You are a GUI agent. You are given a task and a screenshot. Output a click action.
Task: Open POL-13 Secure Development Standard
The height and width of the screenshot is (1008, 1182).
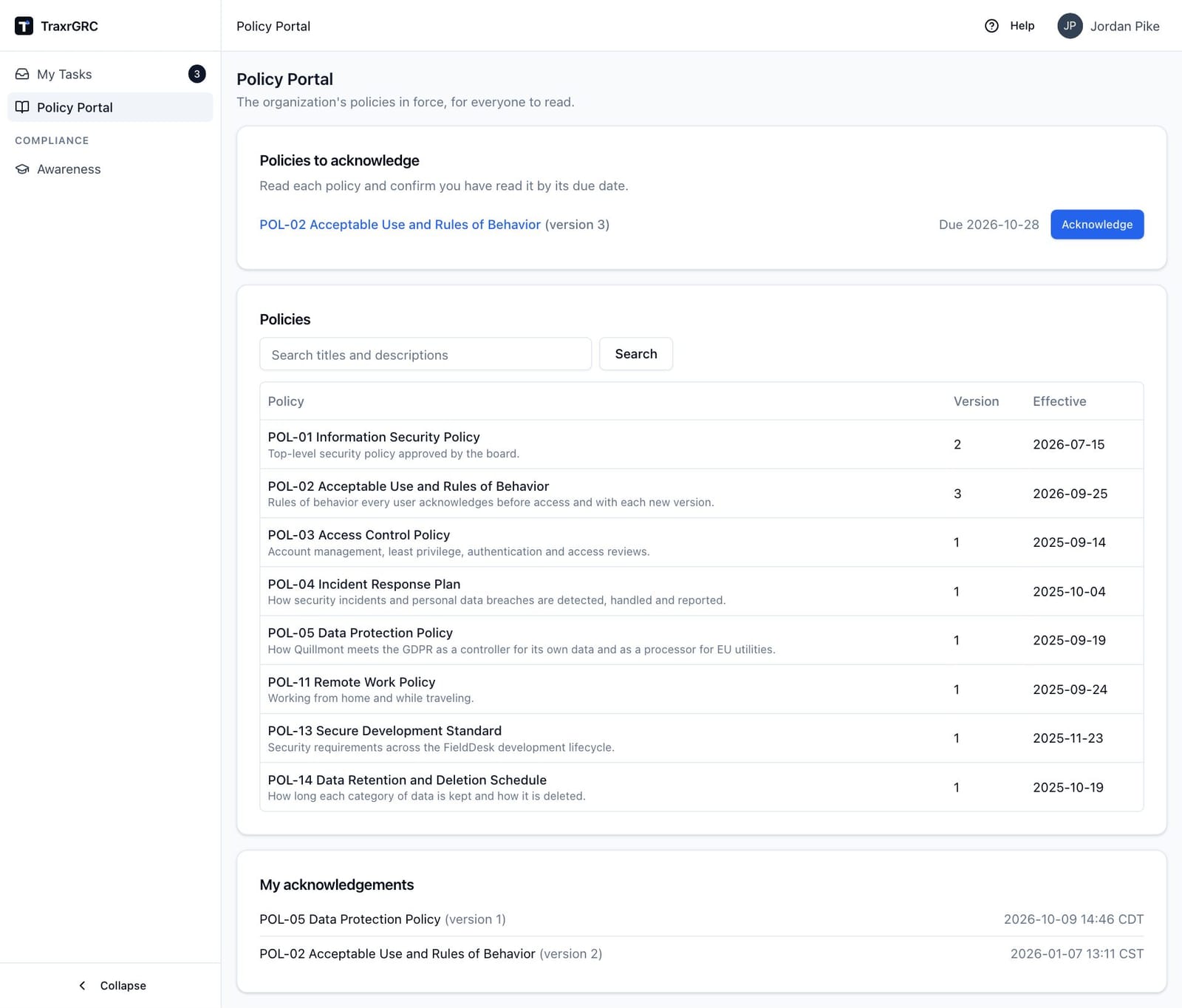pos(384,731)
